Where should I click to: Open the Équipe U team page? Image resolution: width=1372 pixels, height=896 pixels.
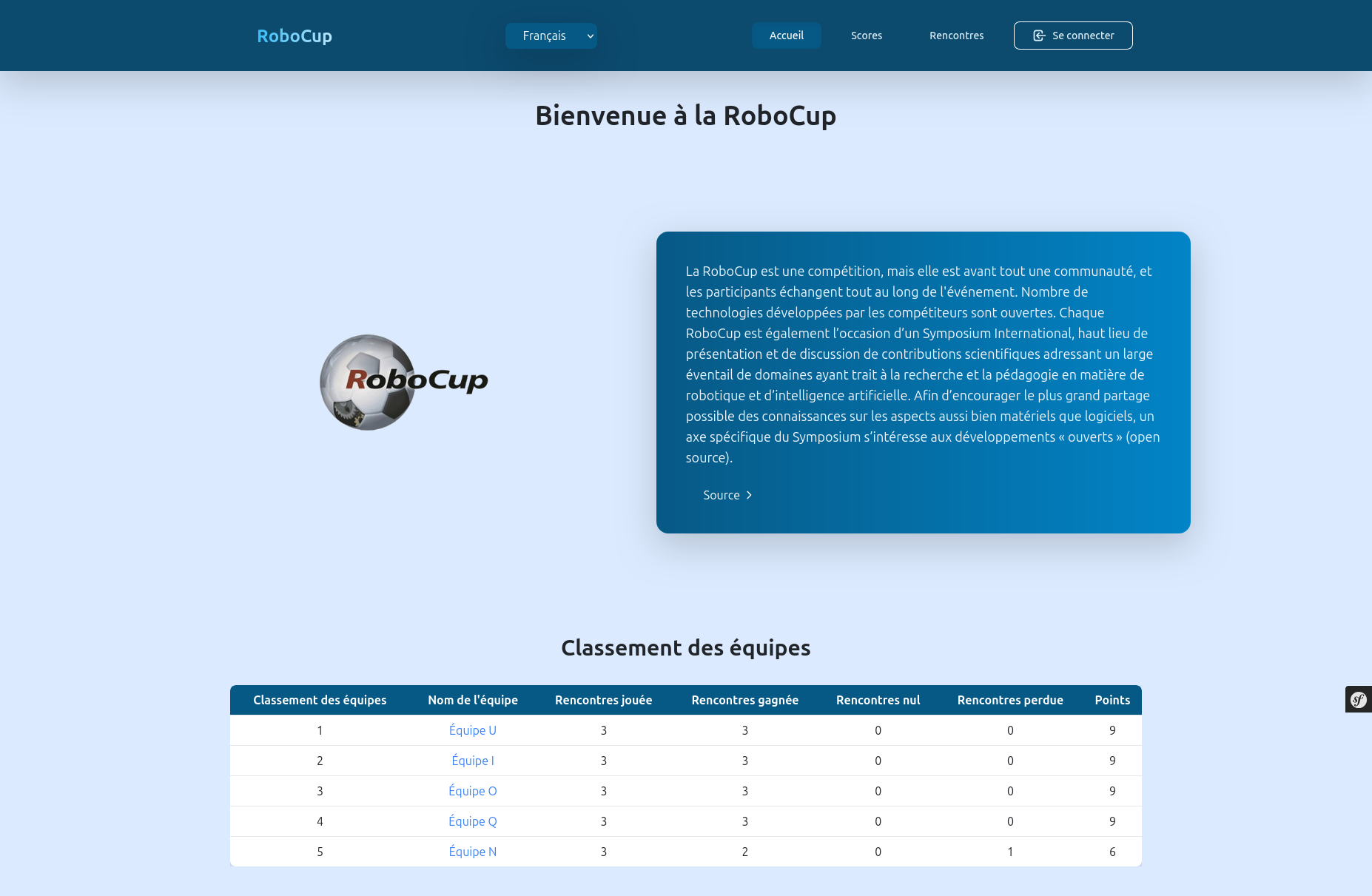pos(472,730)
